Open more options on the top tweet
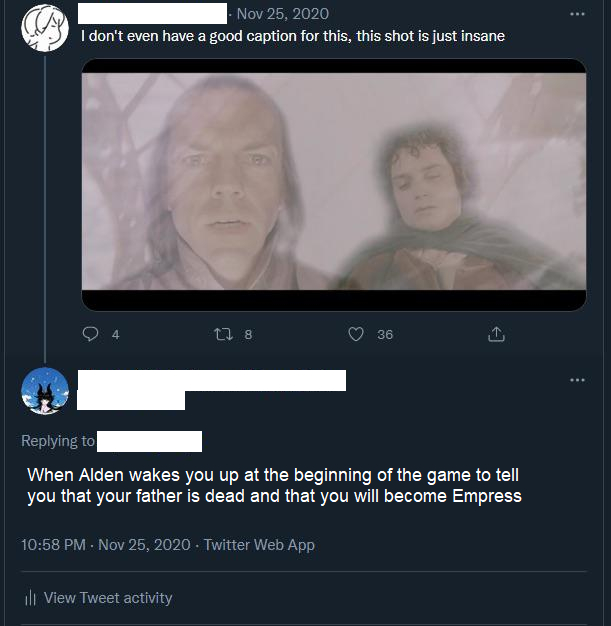 (577, 15)
